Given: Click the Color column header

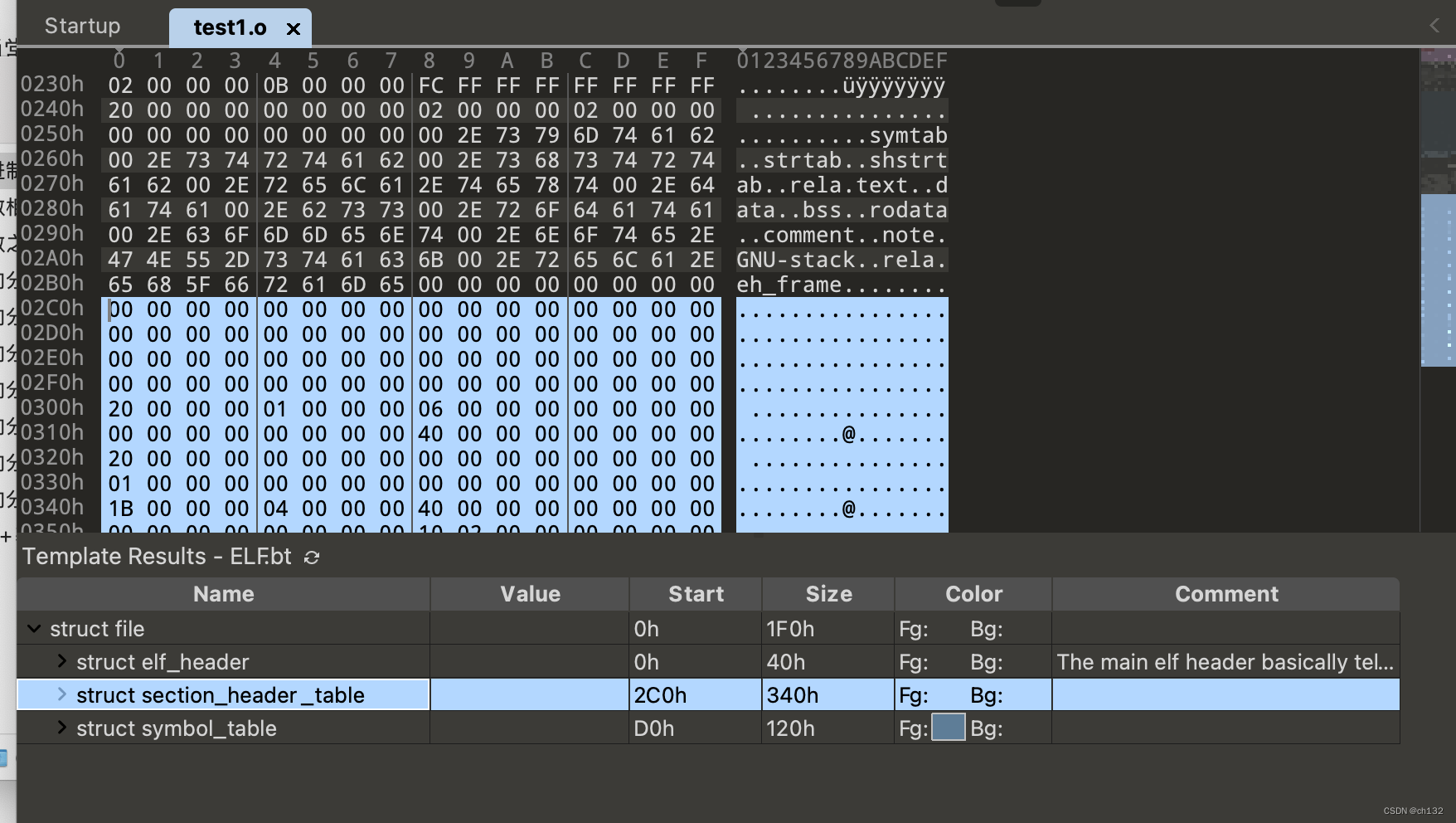Looking at the screenshot, I should click(973, 594).
